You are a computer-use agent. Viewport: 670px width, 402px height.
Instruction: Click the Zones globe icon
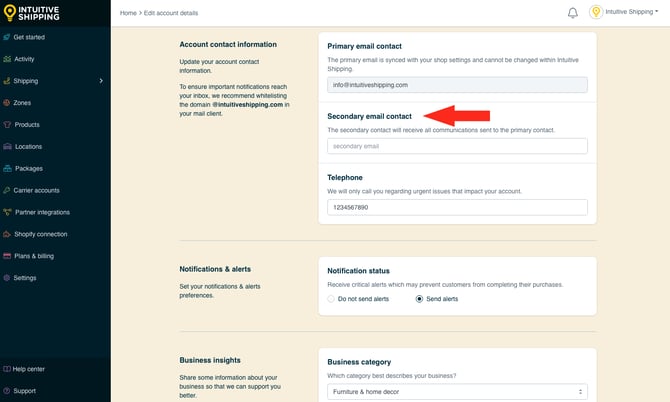pyautogui.click(x=6, y=103)
